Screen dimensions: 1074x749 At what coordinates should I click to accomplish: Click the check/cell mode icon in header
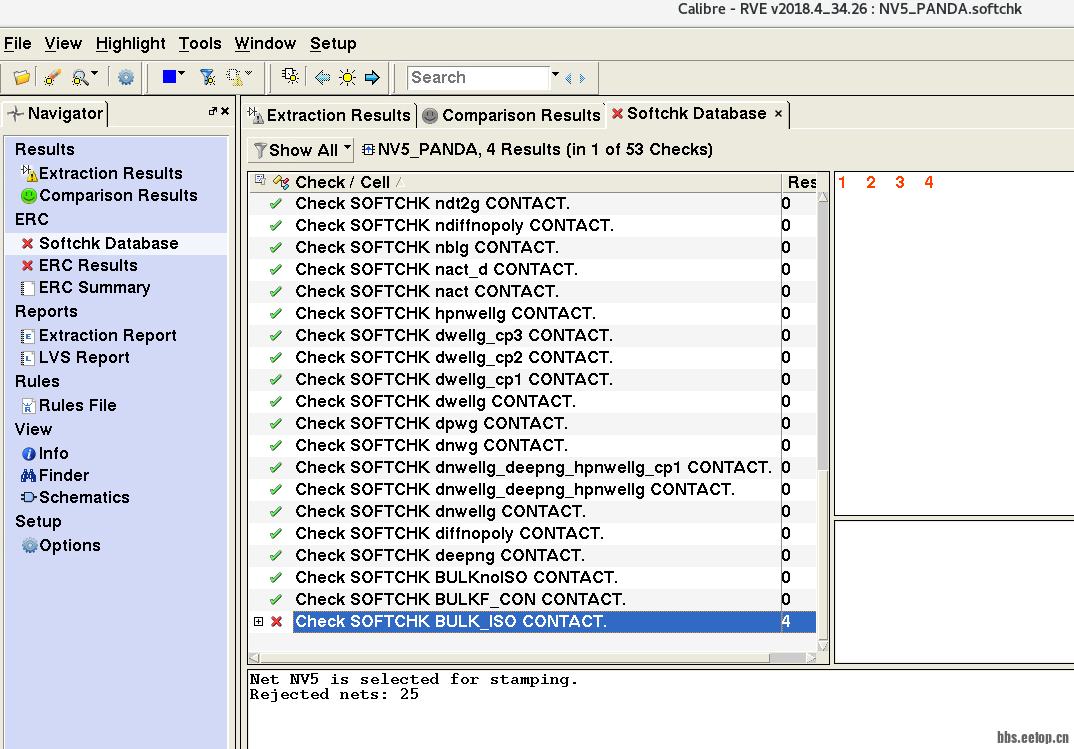click(x=281, y=182)
